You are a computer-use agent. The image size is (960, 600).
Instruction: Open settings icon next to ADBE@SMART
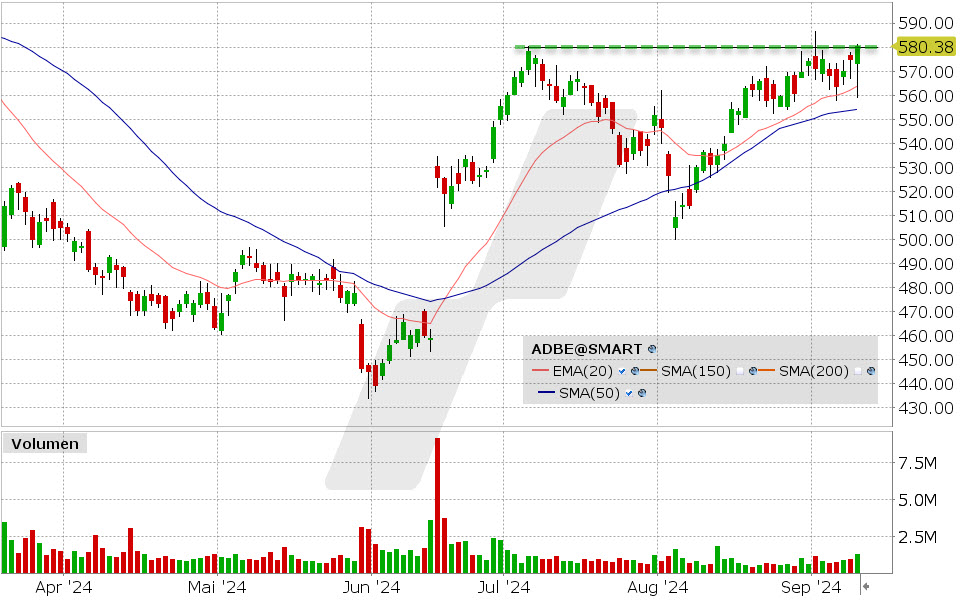(x=652, y=349)
